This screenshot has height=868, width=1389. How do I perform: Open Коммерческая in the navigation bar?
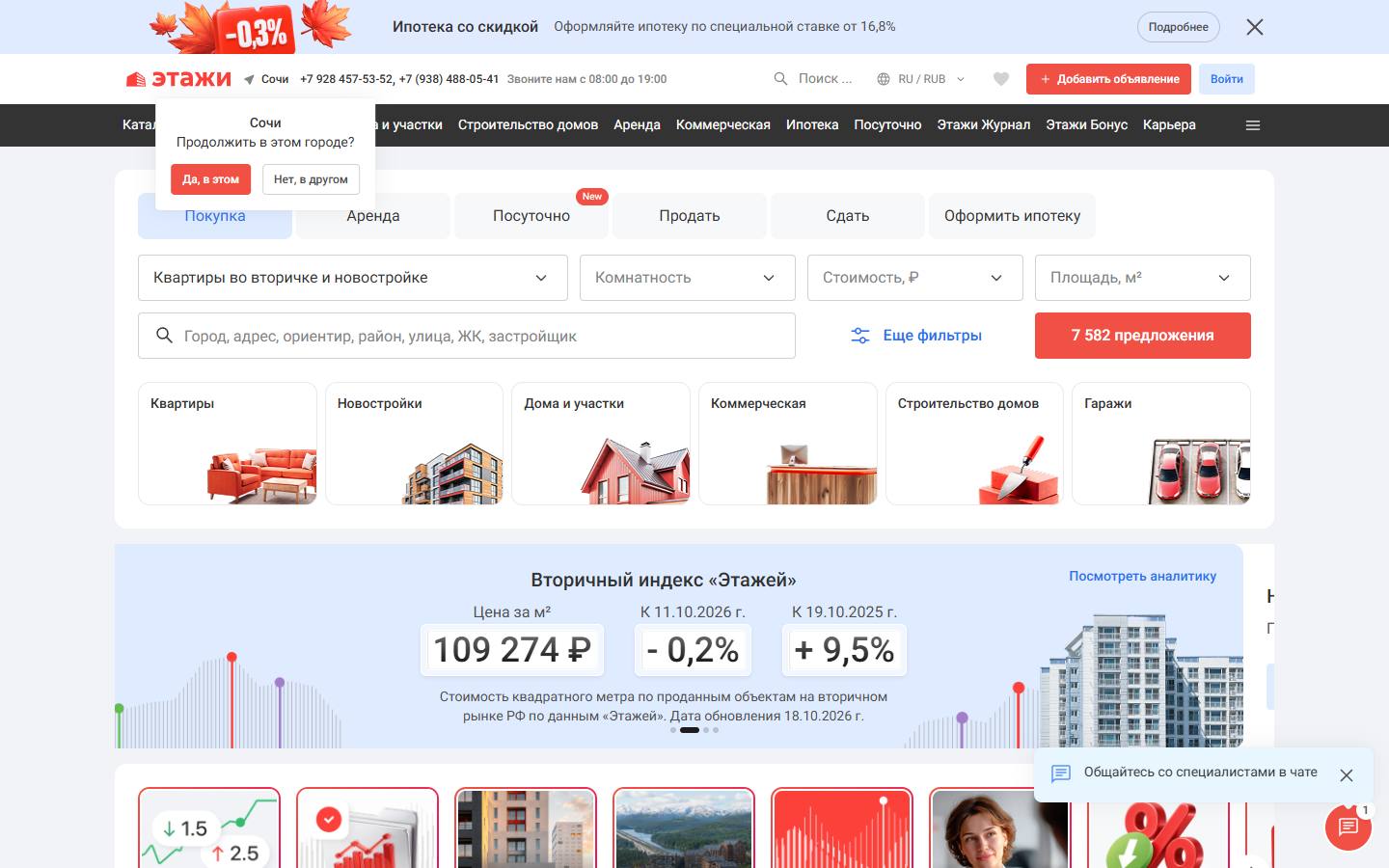pyautogui.click(x=723, y=125)
